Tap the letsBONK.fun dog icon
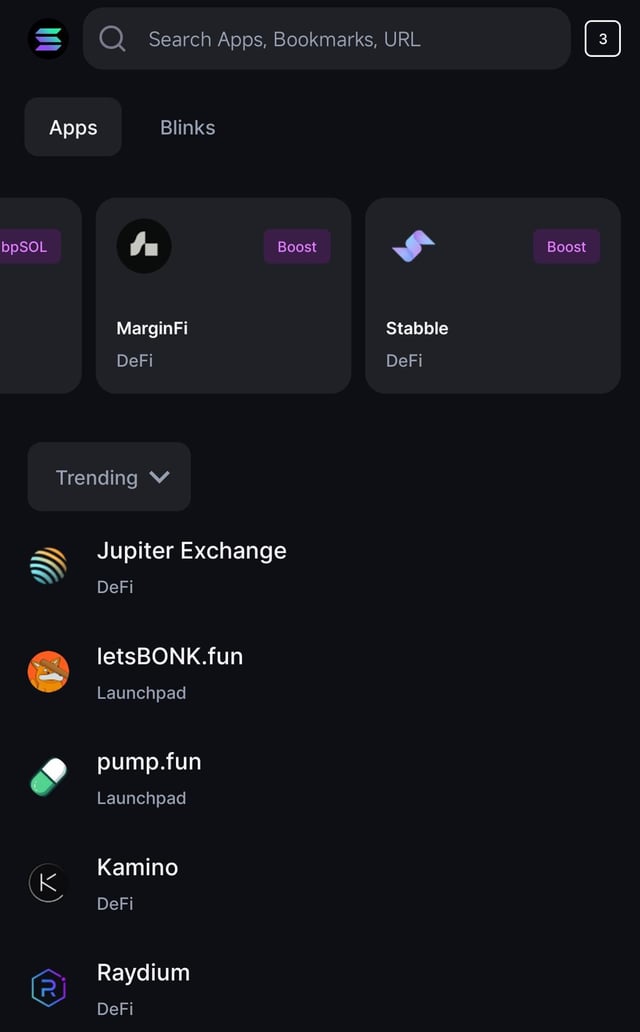The image size is (640, 1032). [x=48, y=672]
